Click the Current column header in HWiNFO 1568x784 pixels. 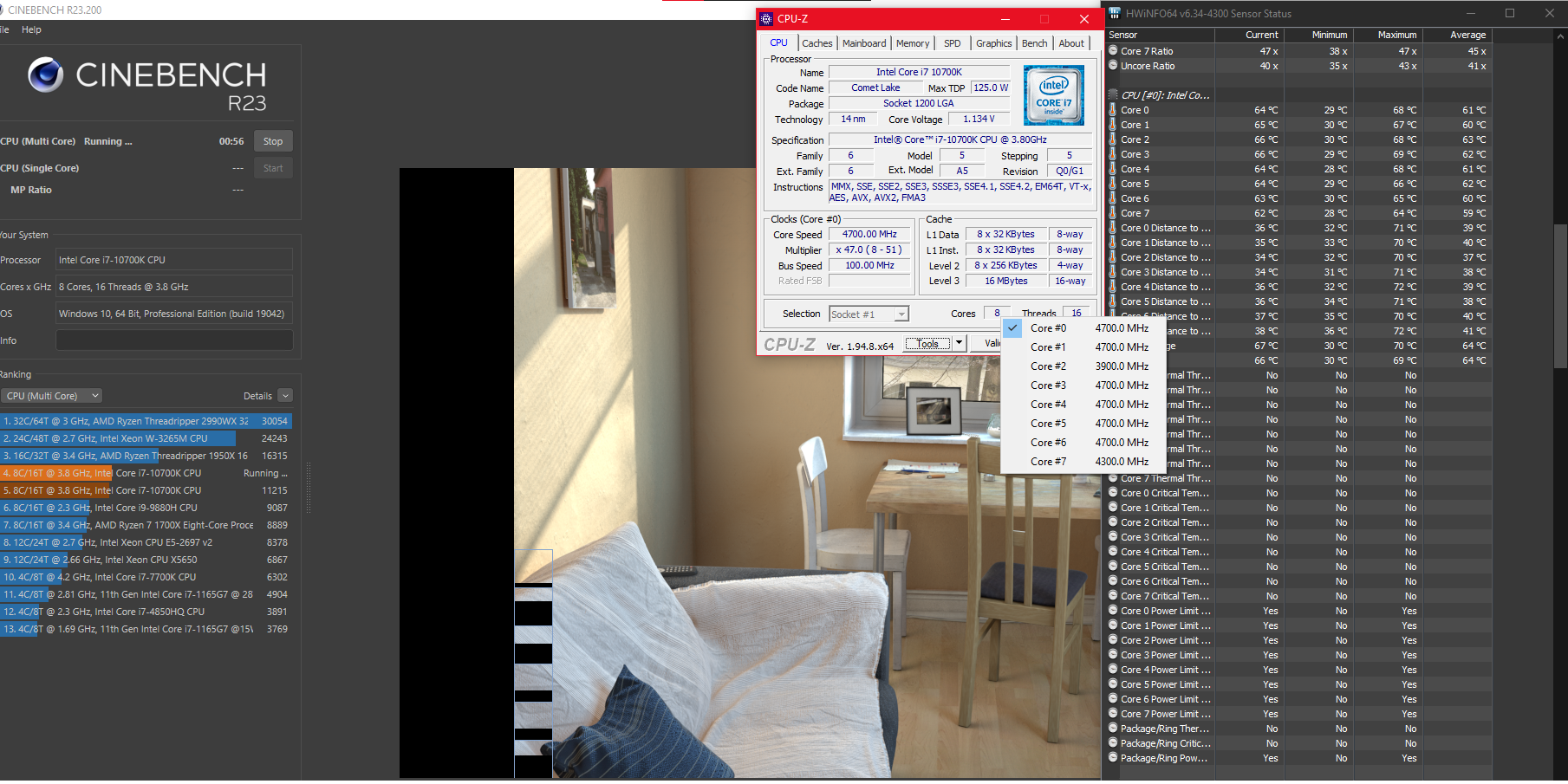pos(1249,35)
